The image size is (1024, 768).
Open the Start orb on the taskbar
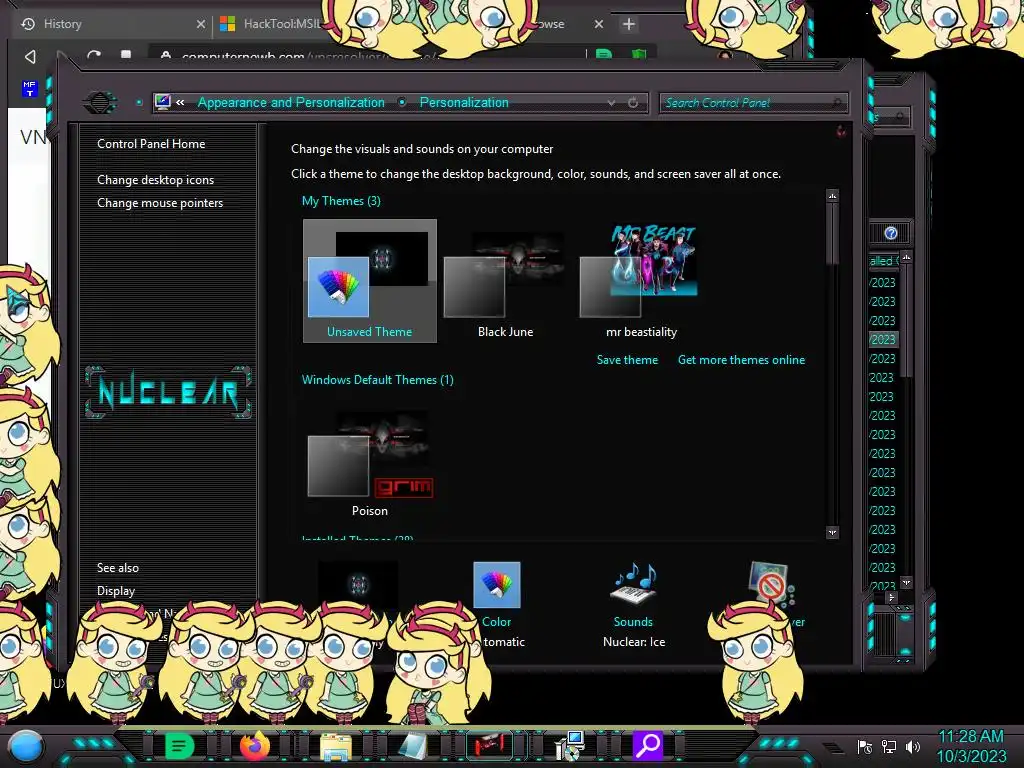point(26,746)
